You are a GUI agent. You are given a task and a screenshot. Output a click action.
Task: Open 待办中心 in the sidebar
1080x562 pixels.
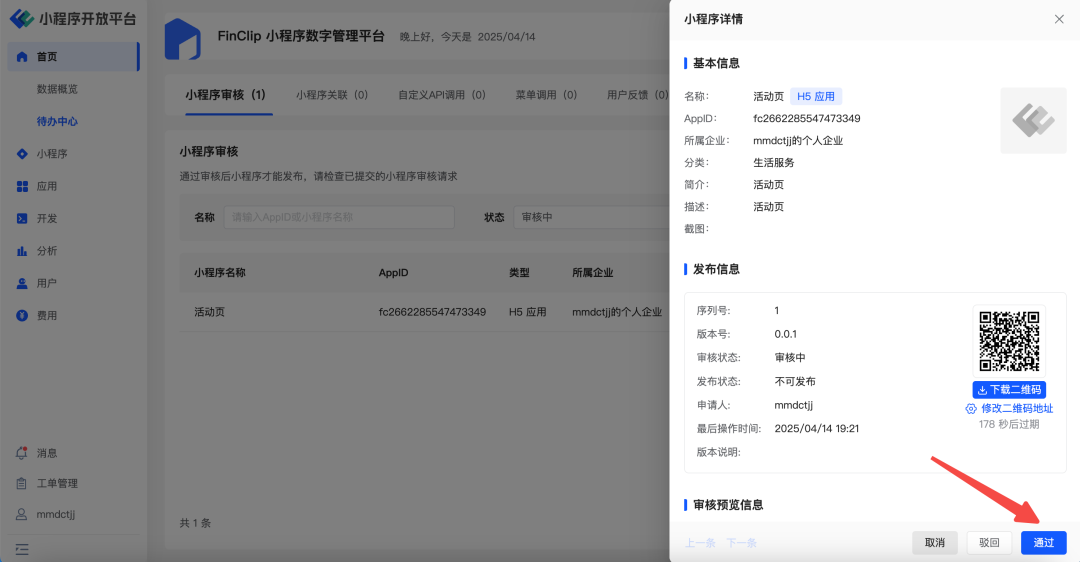[x=57, y=121]
